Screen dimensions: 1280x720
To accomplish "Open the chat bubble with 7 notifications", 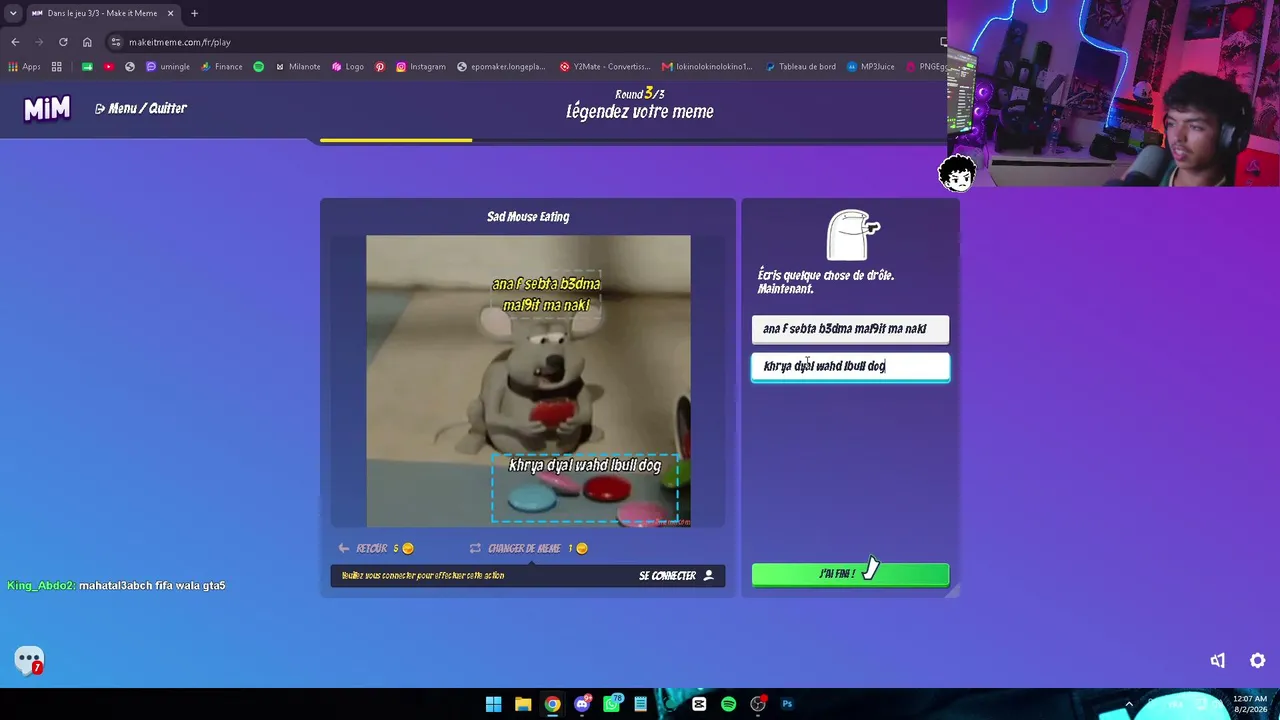I will click(29, 660).
